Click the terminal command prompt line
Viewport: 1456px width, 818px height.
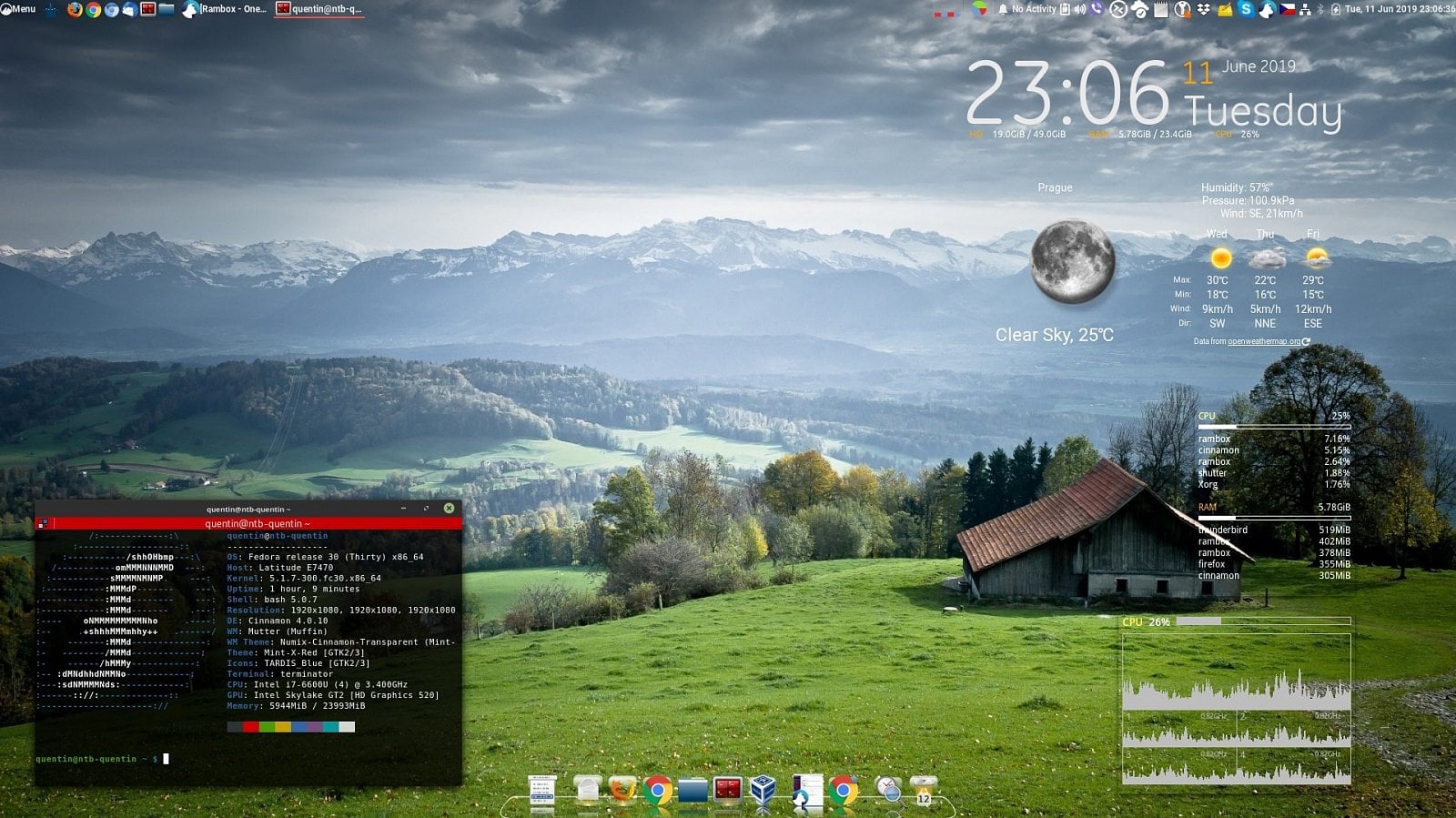tap(102, 759)
